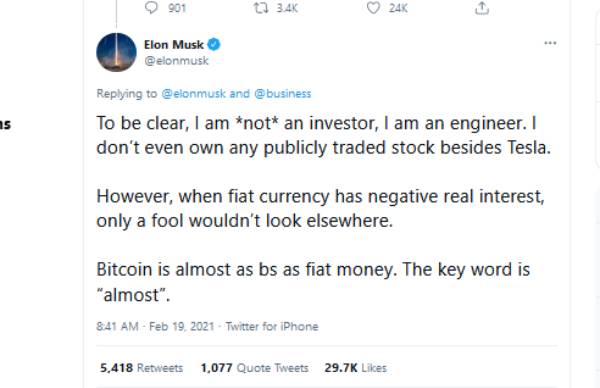This screenshot has width=600, height=388.
Task: Click the 901 reply count
Action: point(177,8)
